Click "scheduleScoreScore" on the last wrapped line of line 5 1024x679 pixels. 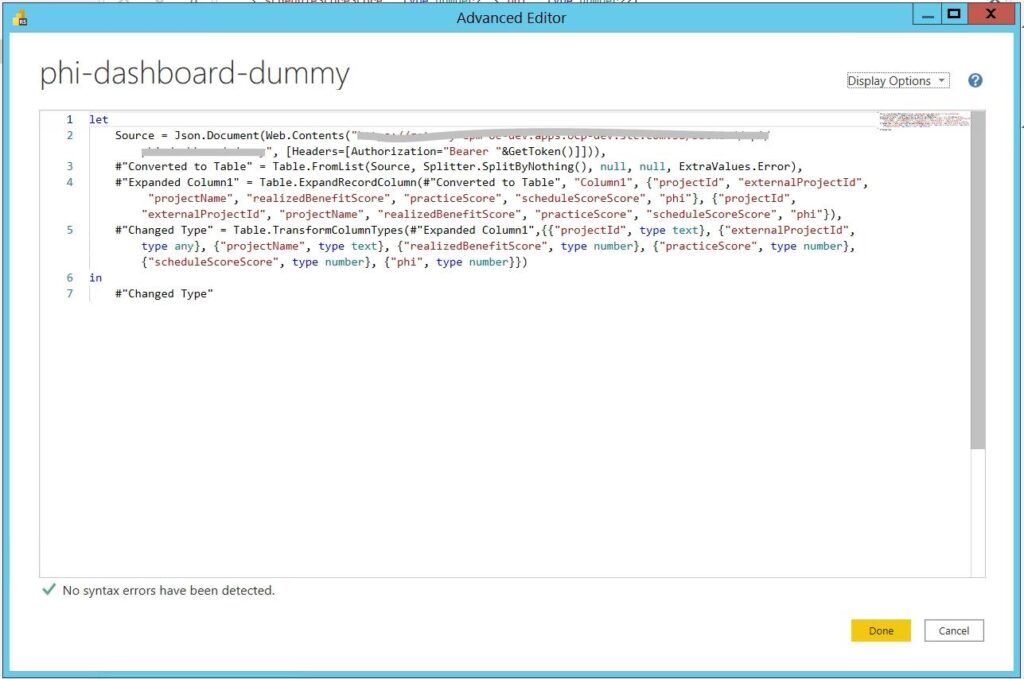[213, 262]
